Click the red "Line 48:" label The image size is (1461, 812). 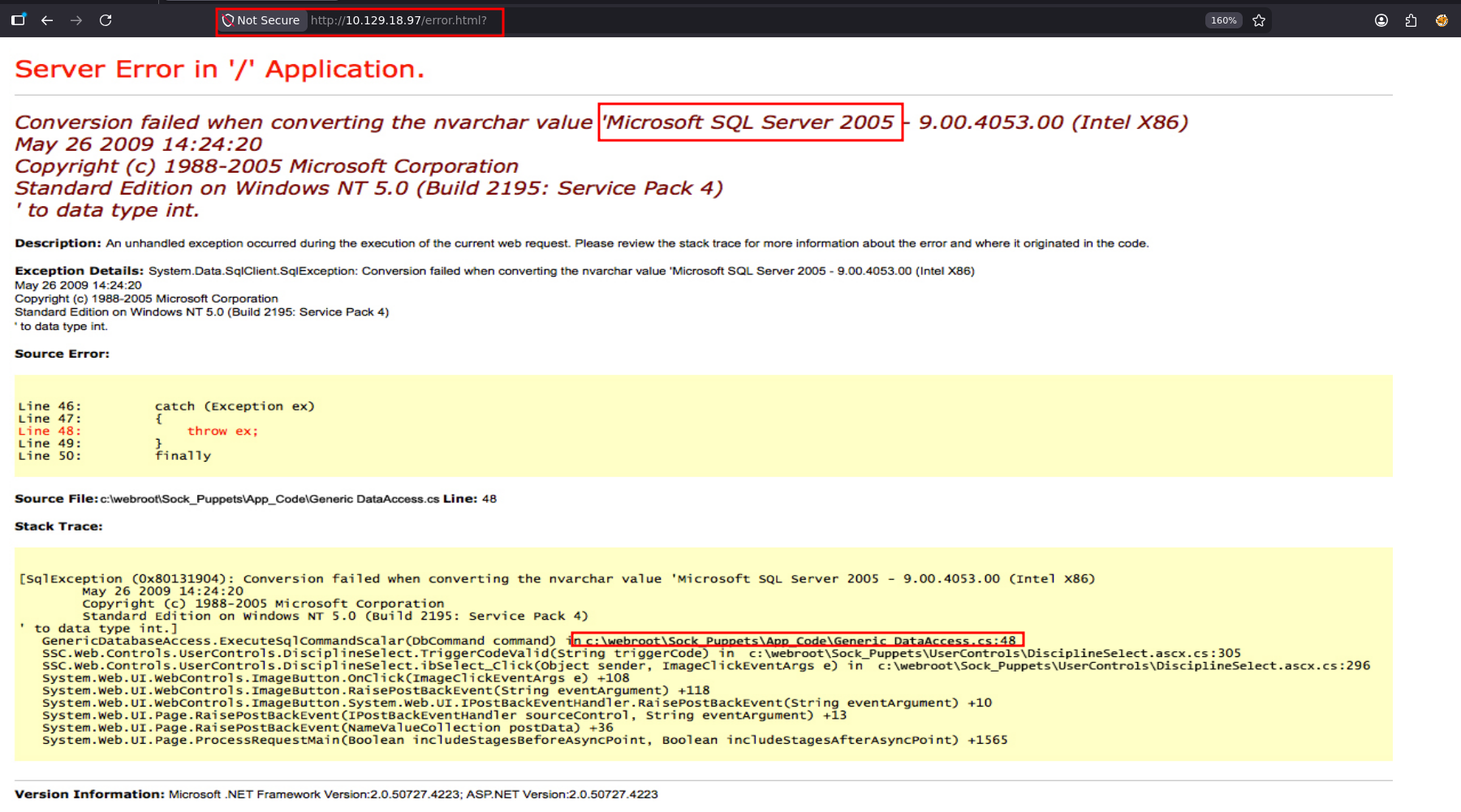pos(50,432)
